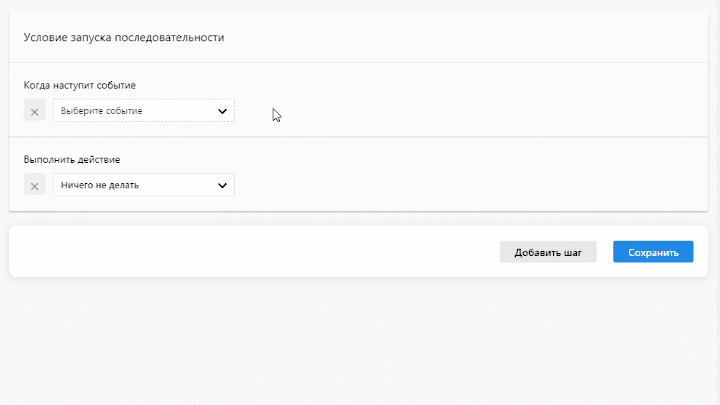Click the 'Когда наступит событие' label

point(80,85)
